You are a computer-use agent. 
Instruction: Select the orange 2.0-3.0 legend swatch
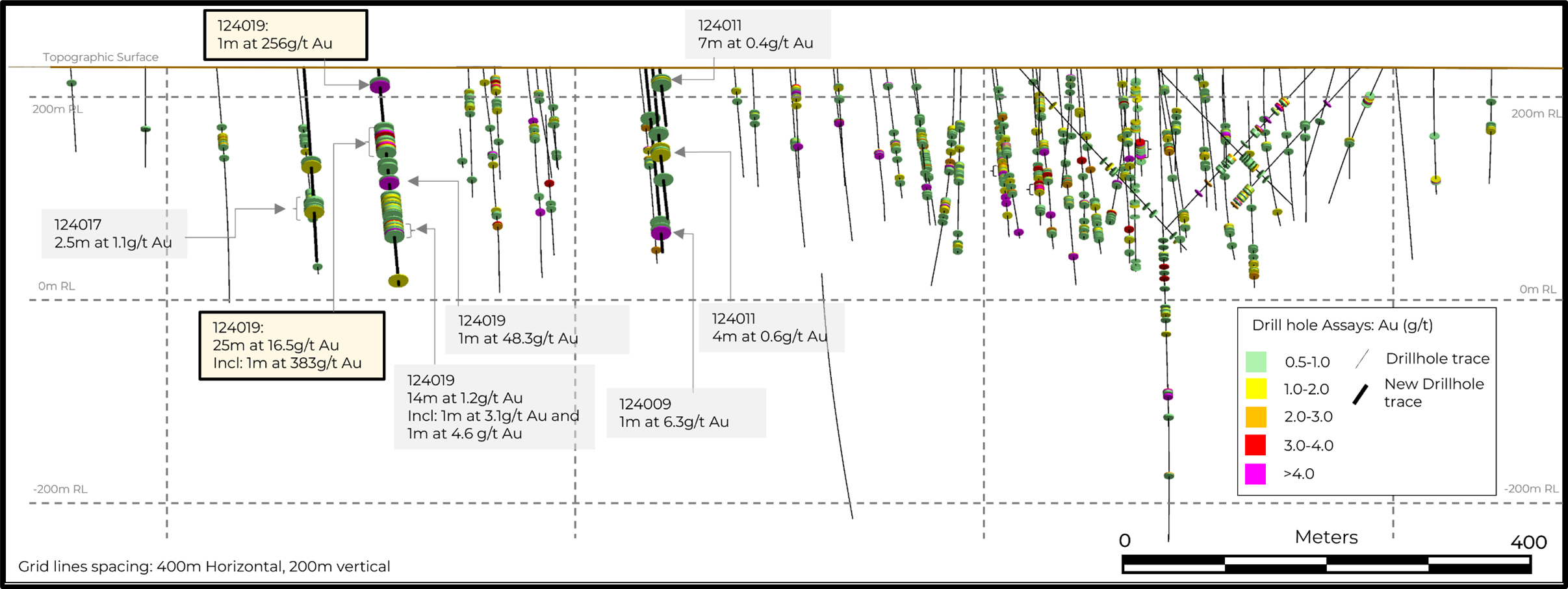(1255, 417)
